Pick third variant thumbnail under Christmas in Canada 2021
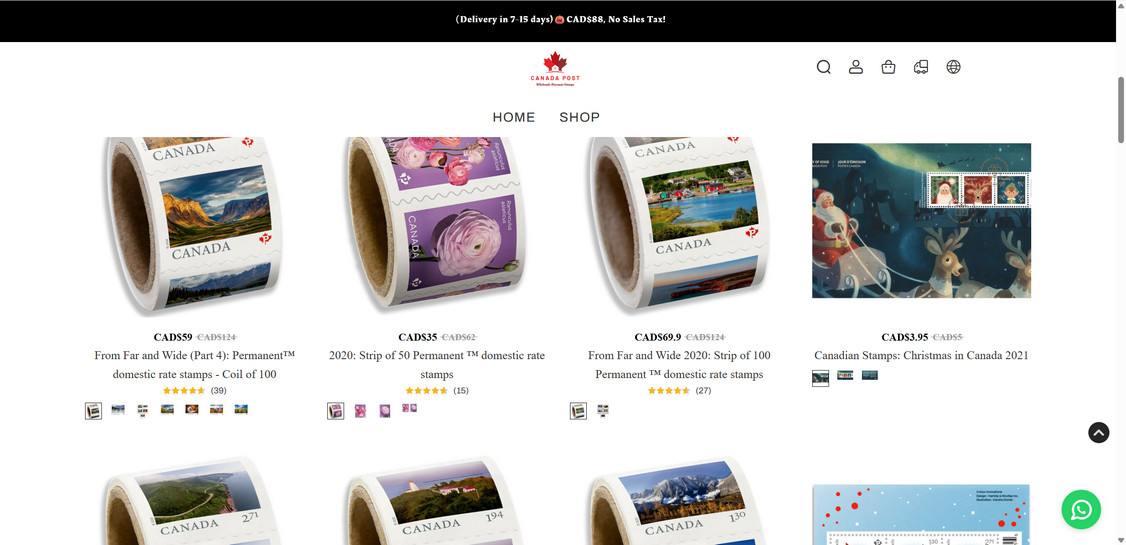Screen dimensions: 1126x545 point(870,375)
